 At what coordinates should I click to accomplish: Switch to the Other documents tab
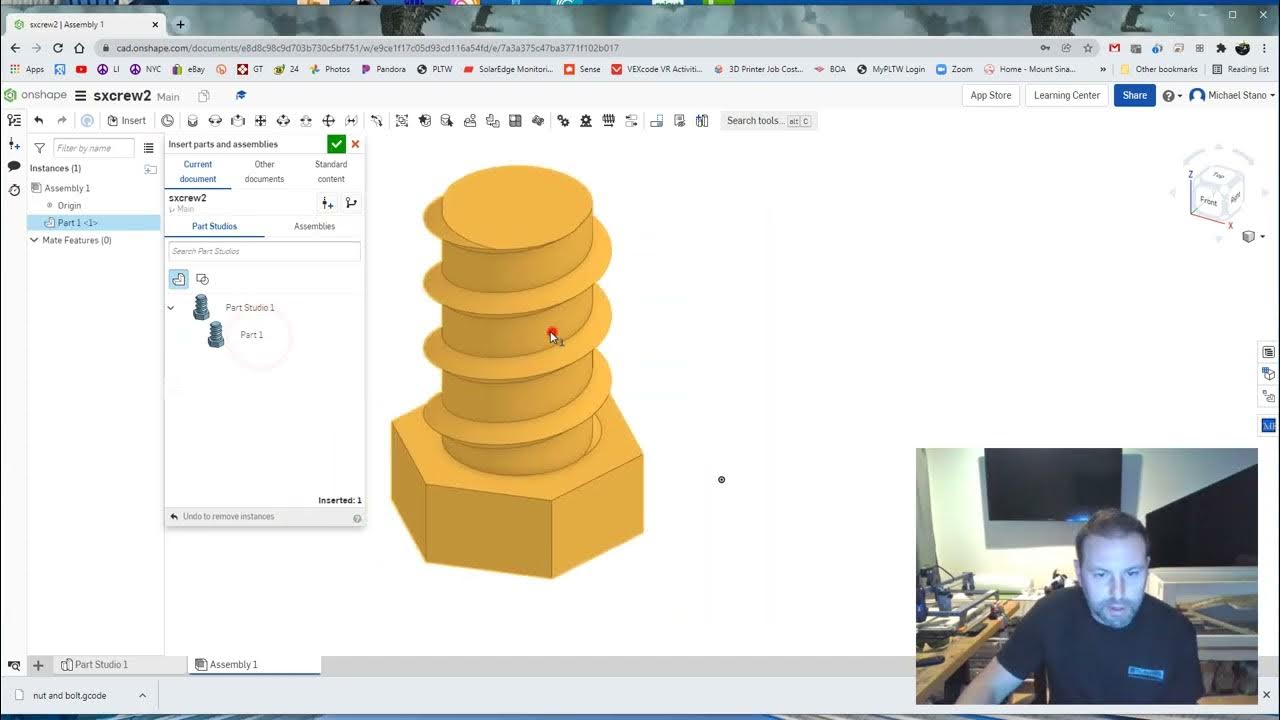pos(264,171)
